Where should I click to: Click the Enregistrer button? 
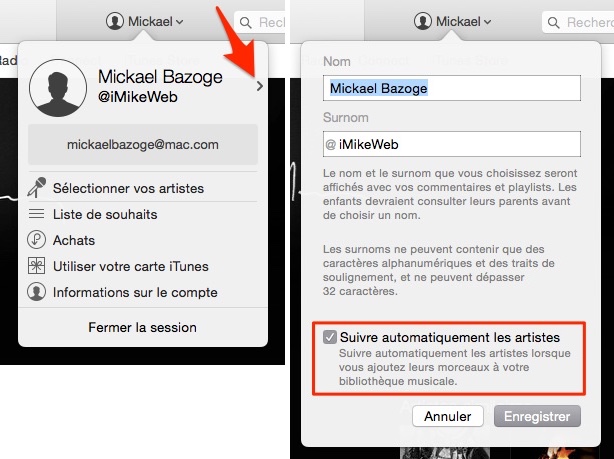537,416
